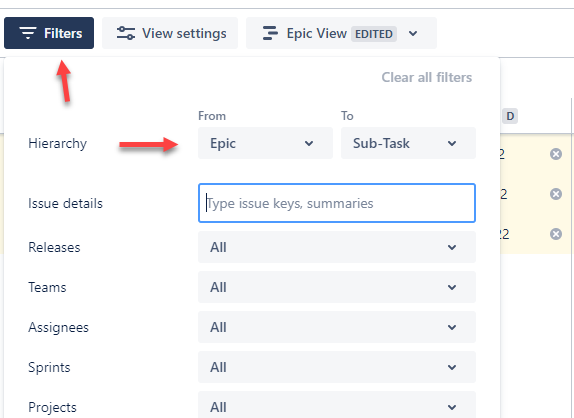The width and height of the screenshot is (574, 418).
Task: Click the EDITED badge on Epic View
Action: click(374, 34)
